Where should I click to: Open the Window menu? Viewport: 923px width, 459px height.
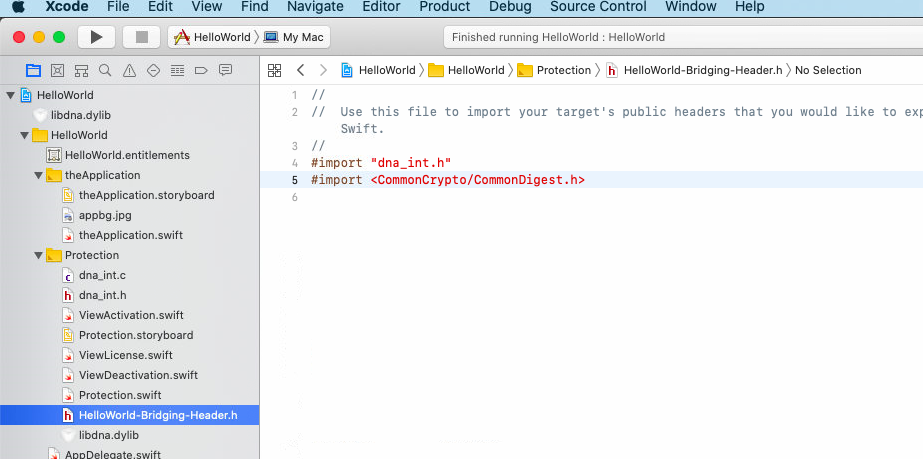690,7
